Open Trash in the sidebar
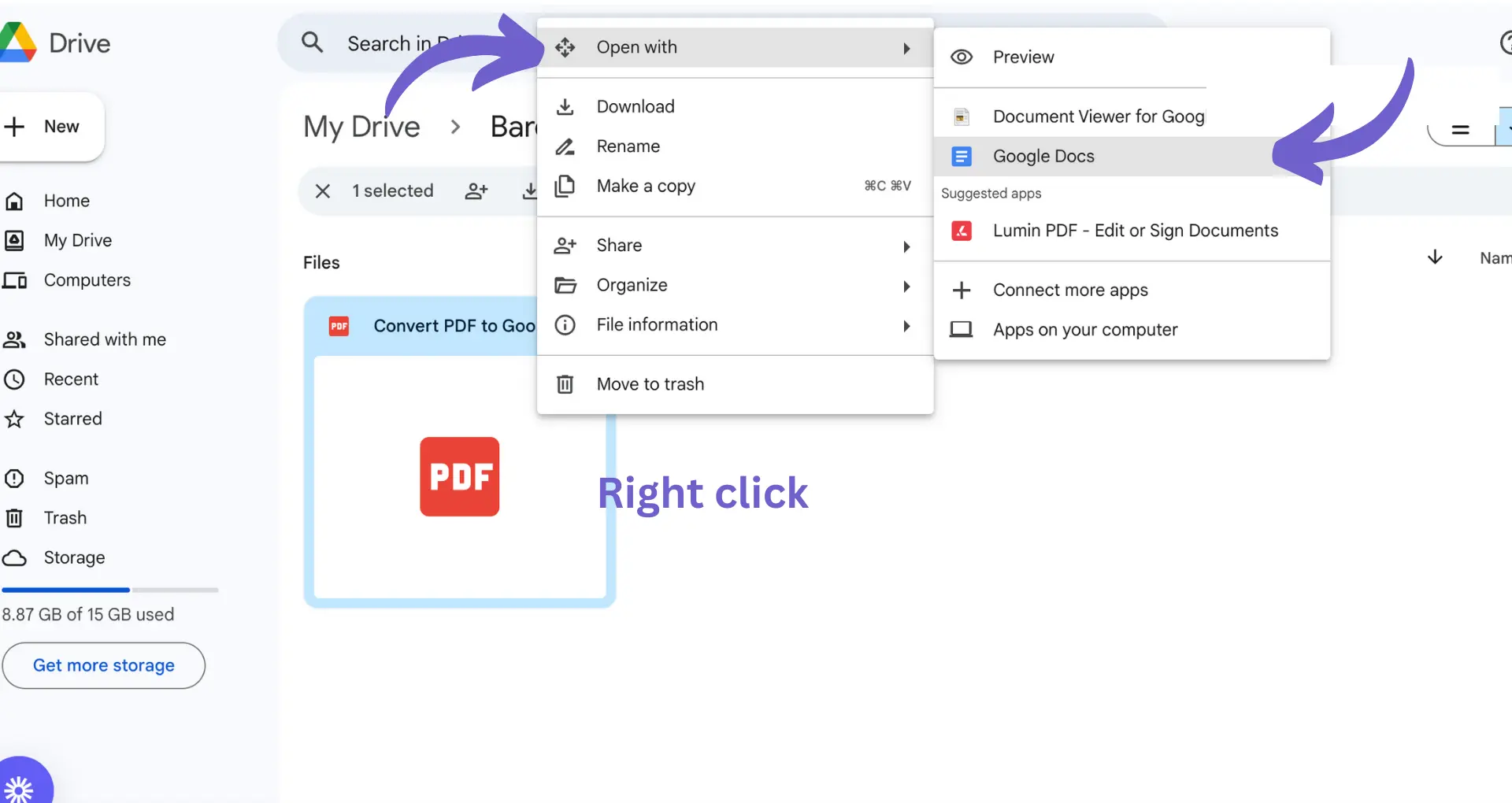This screenshot has height=803, width=1512. (65, 518)
